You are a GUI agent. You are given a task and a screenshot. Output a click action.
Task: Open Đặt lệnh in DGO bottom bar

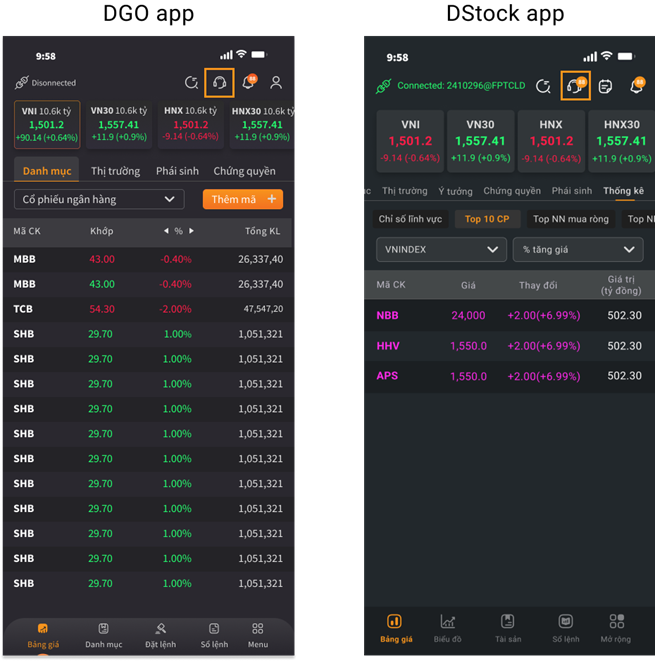tap(161, 636)
